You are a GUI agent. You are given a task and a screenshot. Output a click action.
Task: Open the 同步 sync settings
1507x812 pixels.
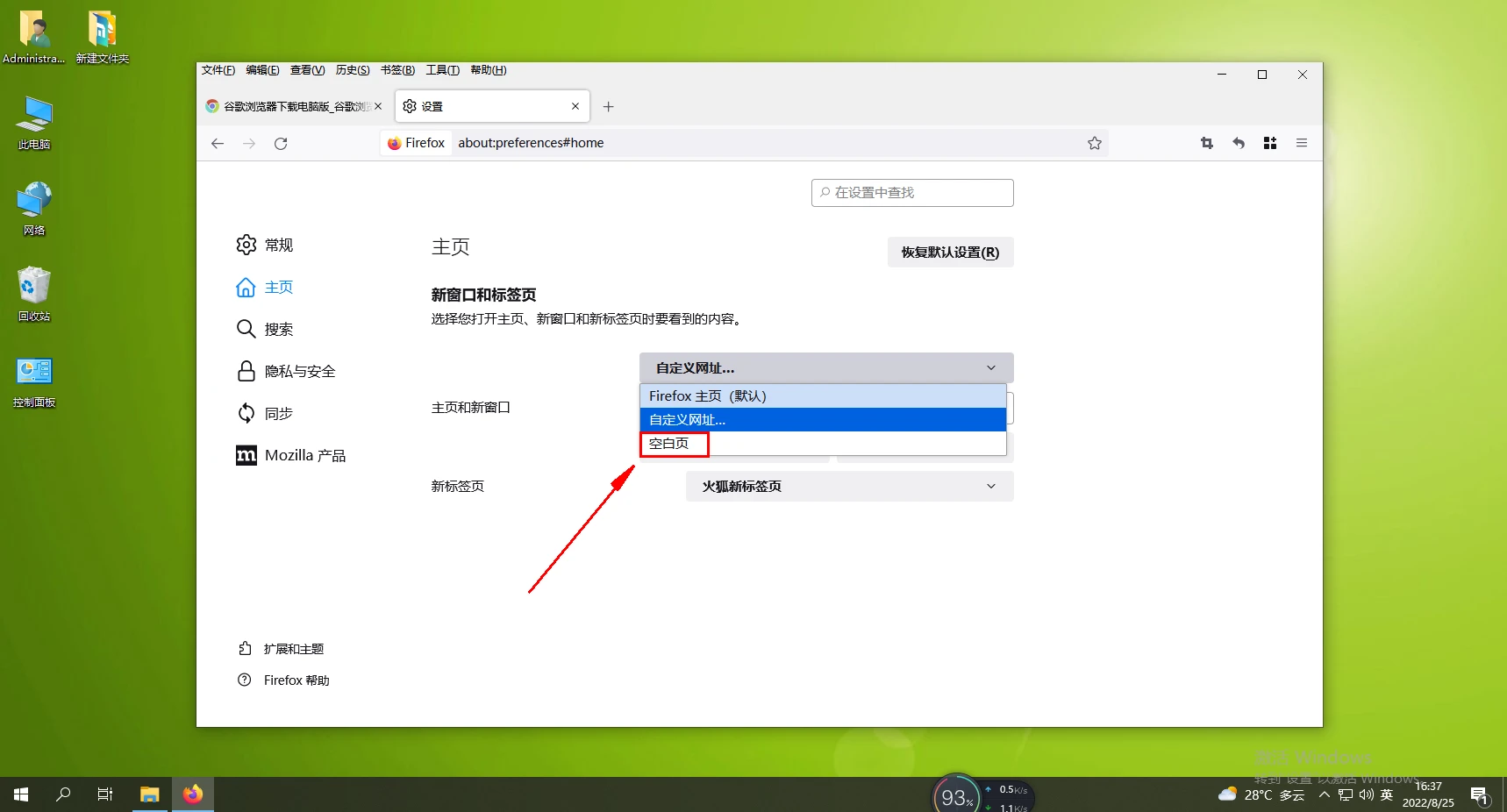(x=265, y=413)
